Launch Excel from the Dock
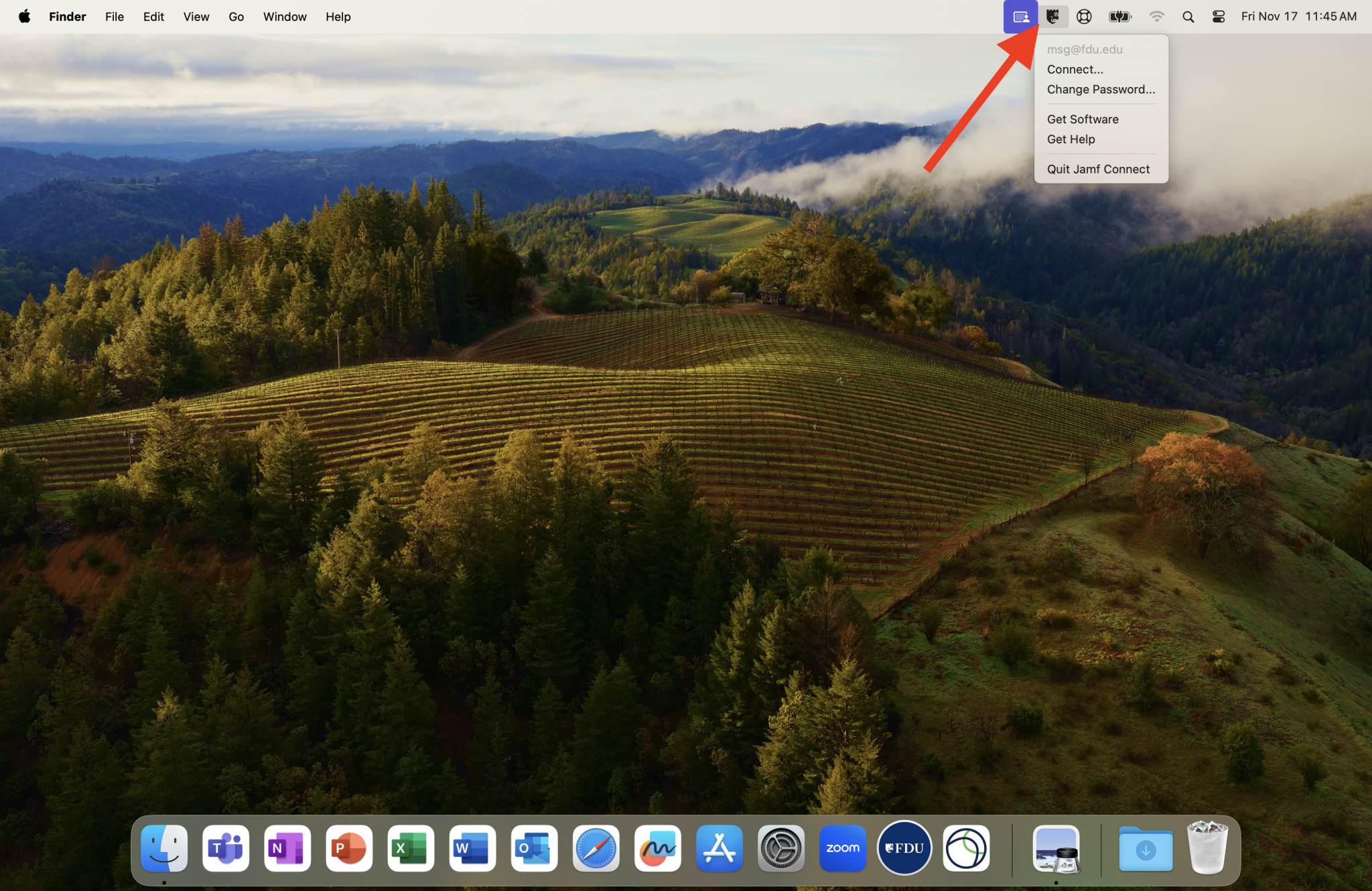This screenshot has height=891, width=1372. (x=411, y=848)
